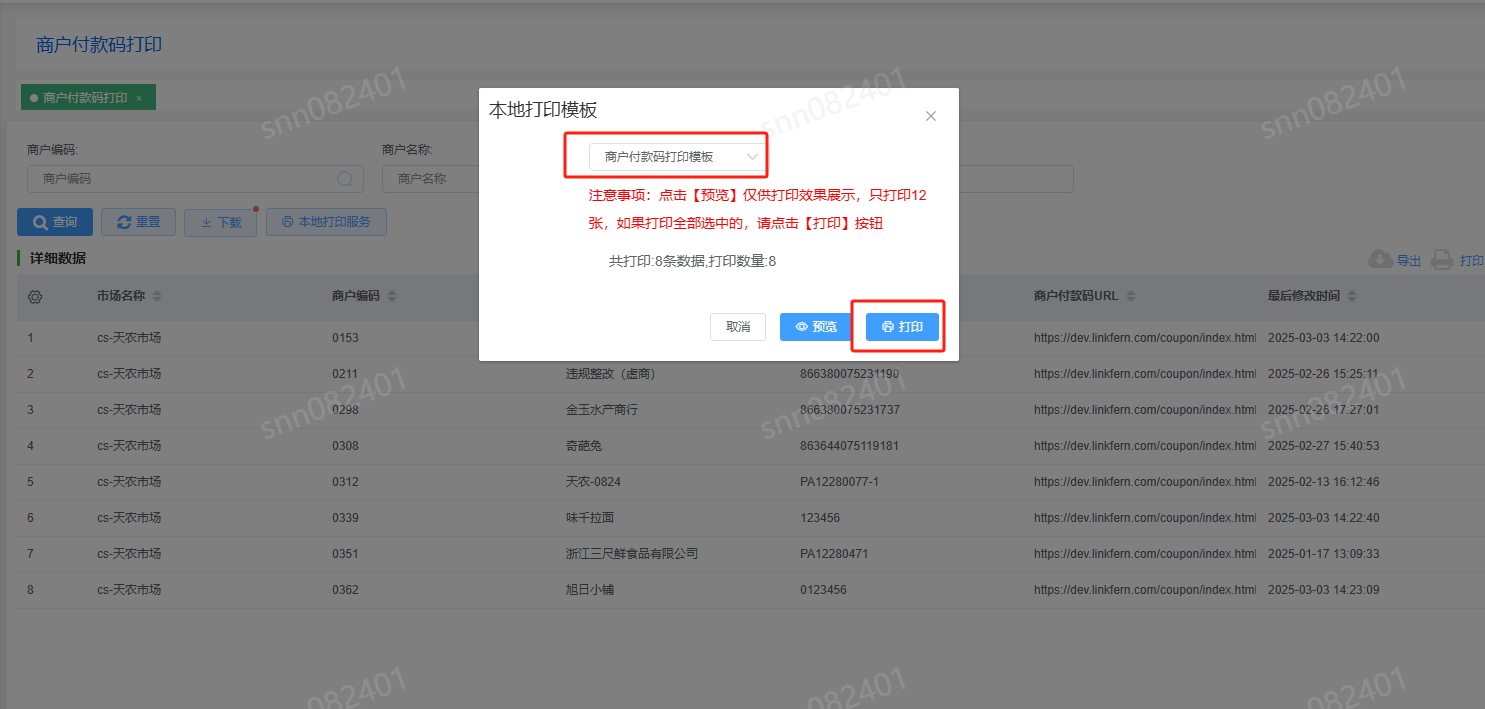Click the 下载 download button

[x=220, y=222]
